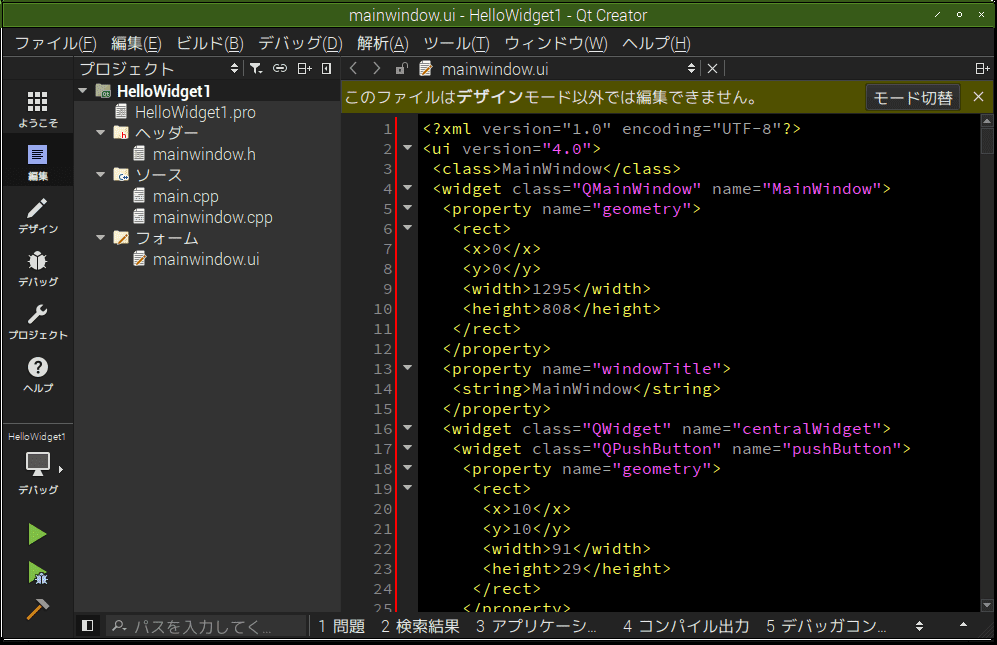
Task: Open the ヘルプ(H) menu
Action: pos(656,43)
